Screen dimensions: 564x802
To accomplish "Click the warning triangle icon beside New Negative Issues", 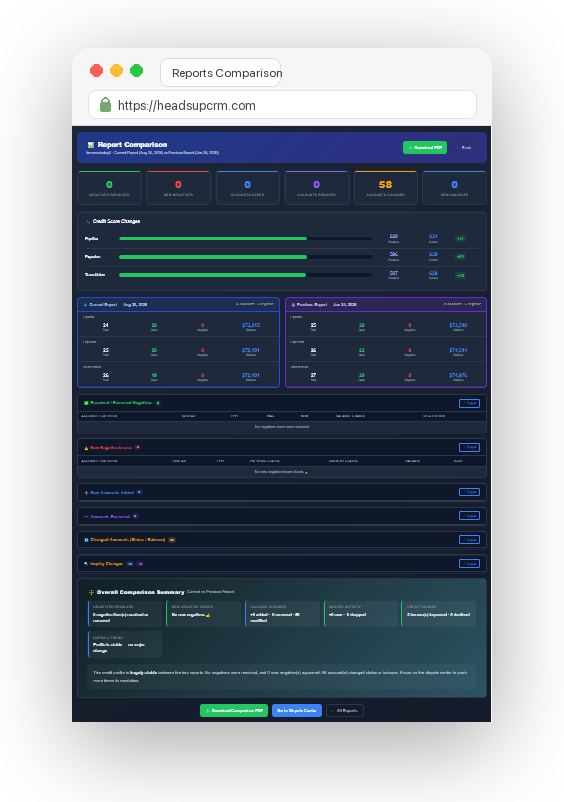I will [86, 448].
